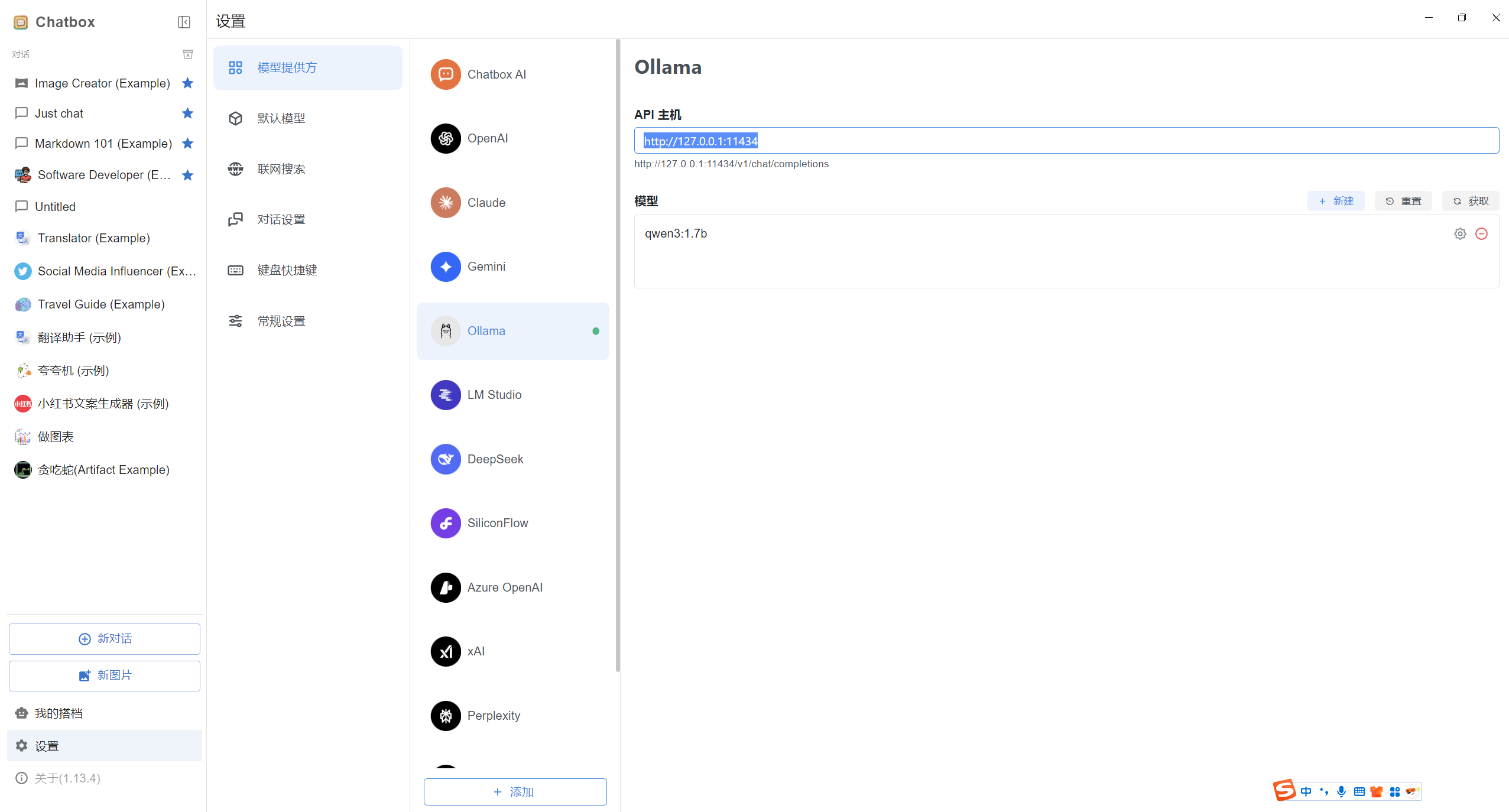Unstar the Just chat conversation
Viewport: 1509px width, 812px height.
(187, 113)
